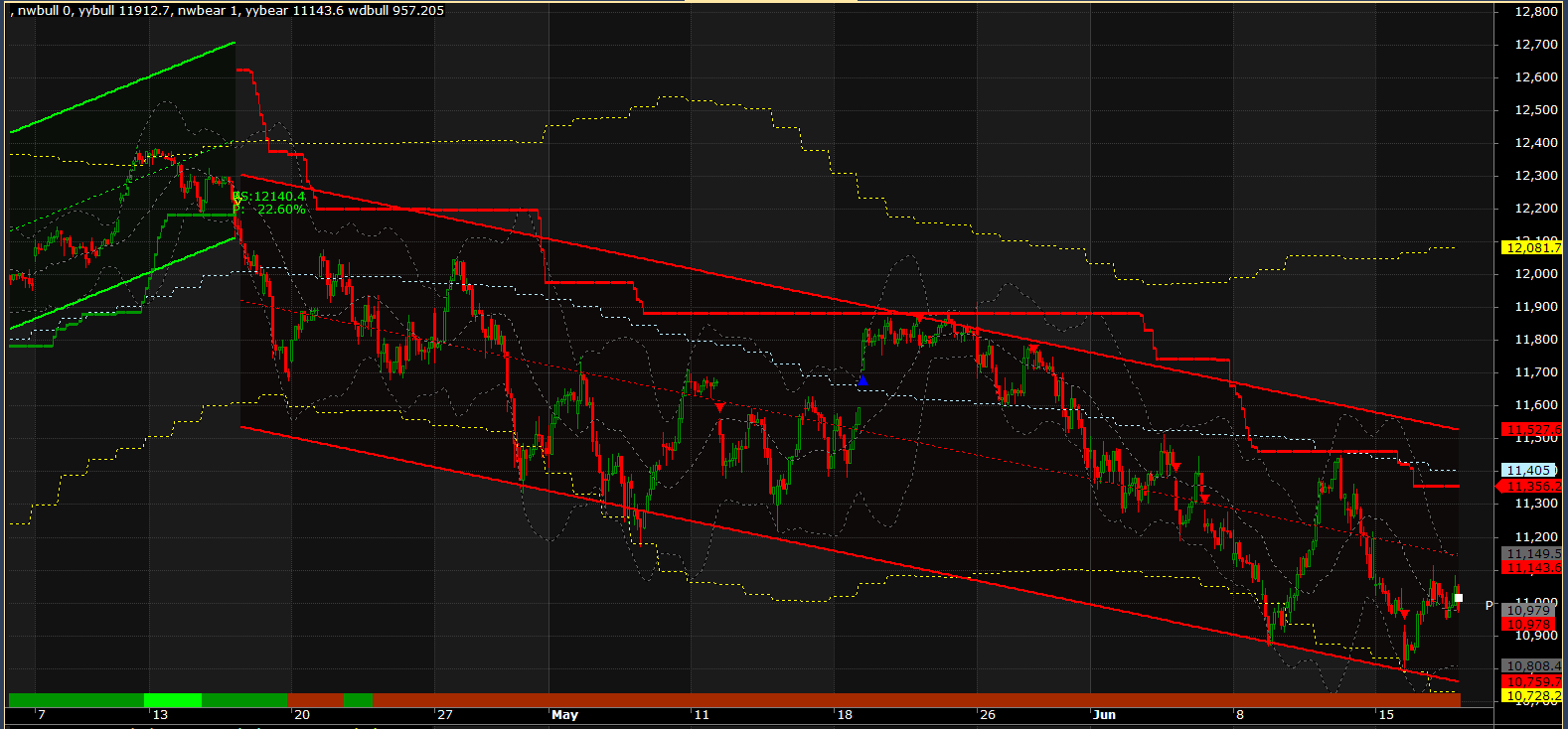Image resolution: width=1568 pixels, height=729 pixels.
Task: Click the '26 date axis label
Action: pos(986,715)
